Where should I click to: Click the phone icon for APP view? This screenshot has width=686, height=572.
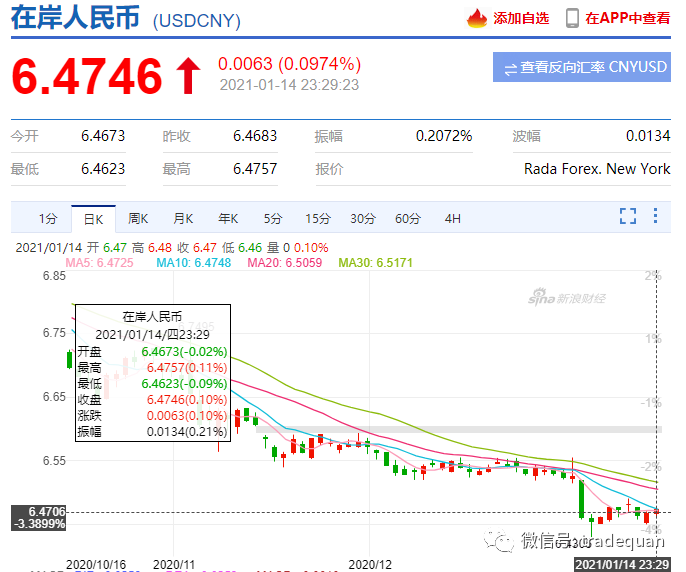tap(572, 18)
